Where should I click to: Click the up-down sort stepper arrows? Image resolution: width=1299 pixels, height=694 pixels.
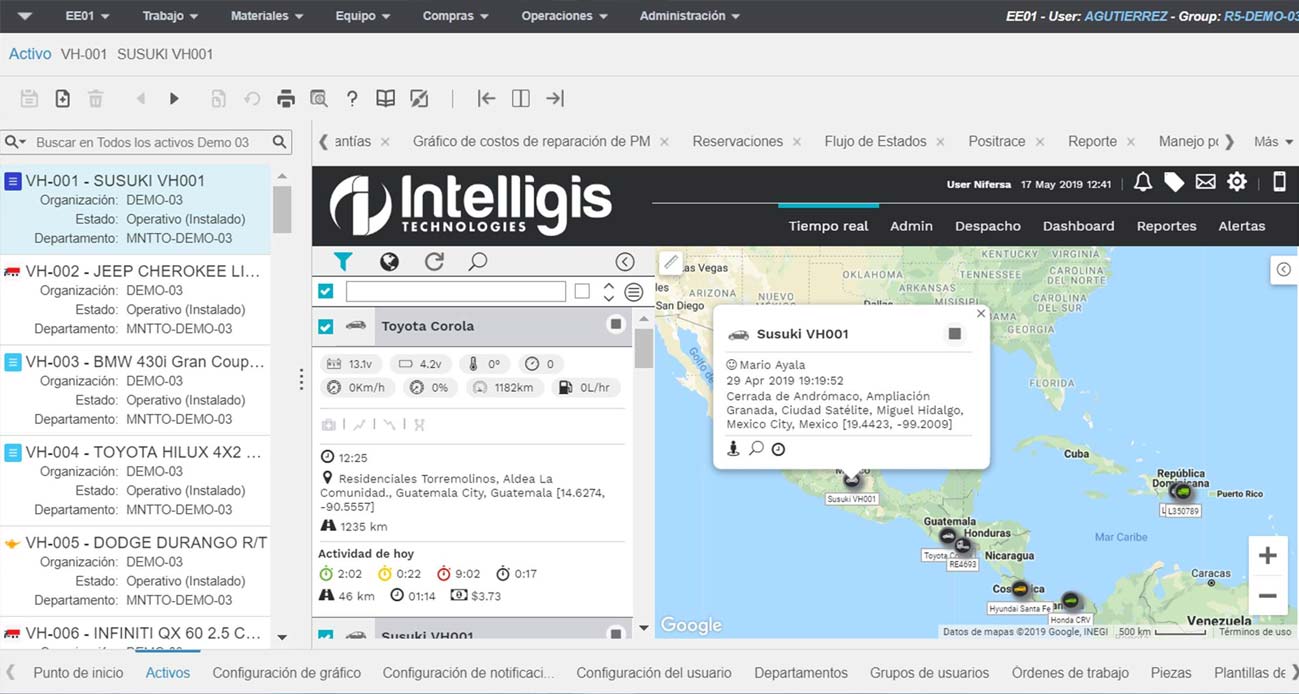point(608,292)
